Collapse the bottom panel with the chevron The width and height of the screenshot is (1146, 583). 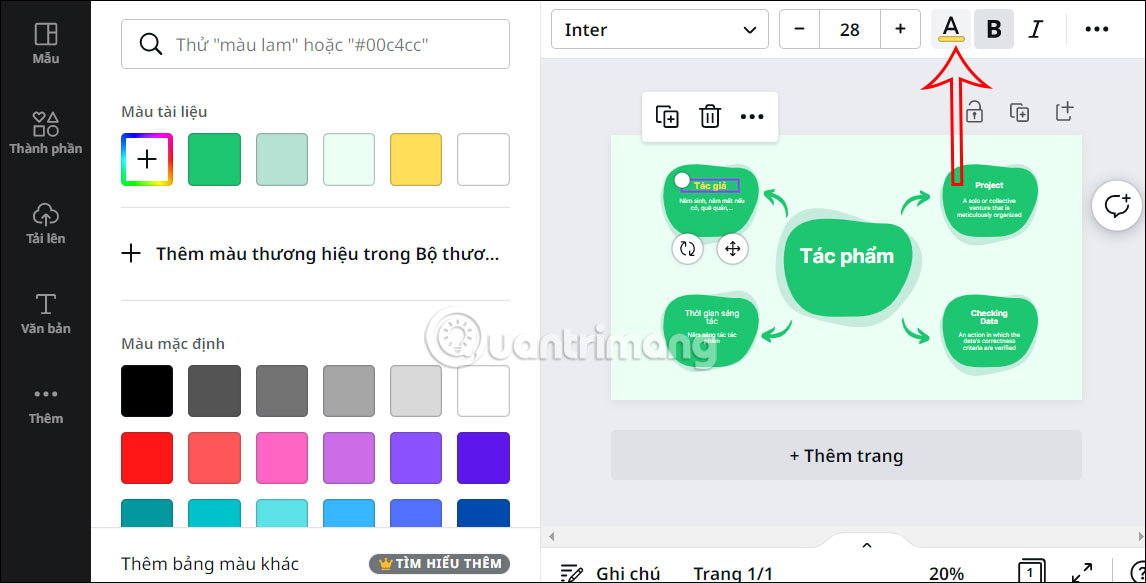tap(866, 545)
